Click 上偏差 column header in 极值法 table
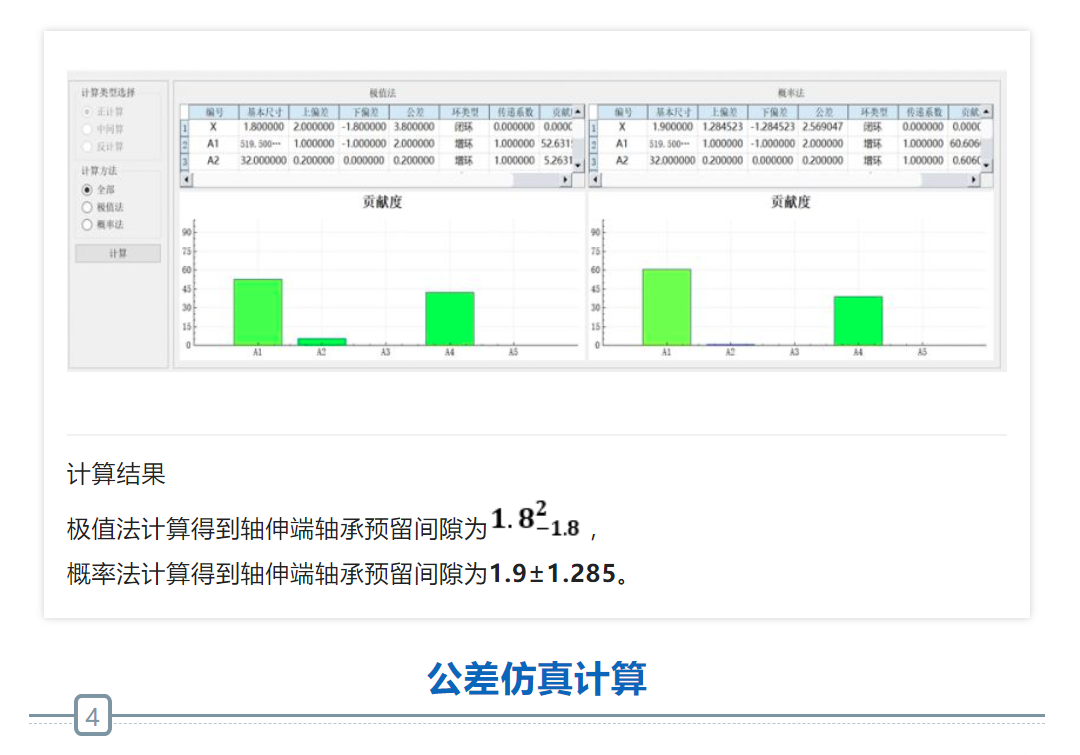1080x755 pixels. 315,112
